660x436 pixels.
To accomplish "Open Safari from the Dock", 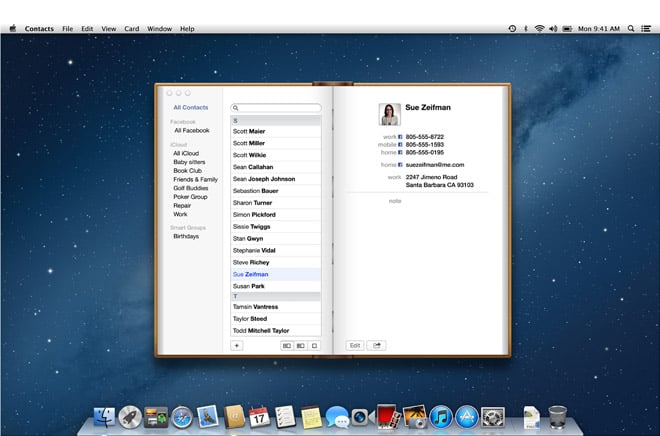I will click(181, 415).
